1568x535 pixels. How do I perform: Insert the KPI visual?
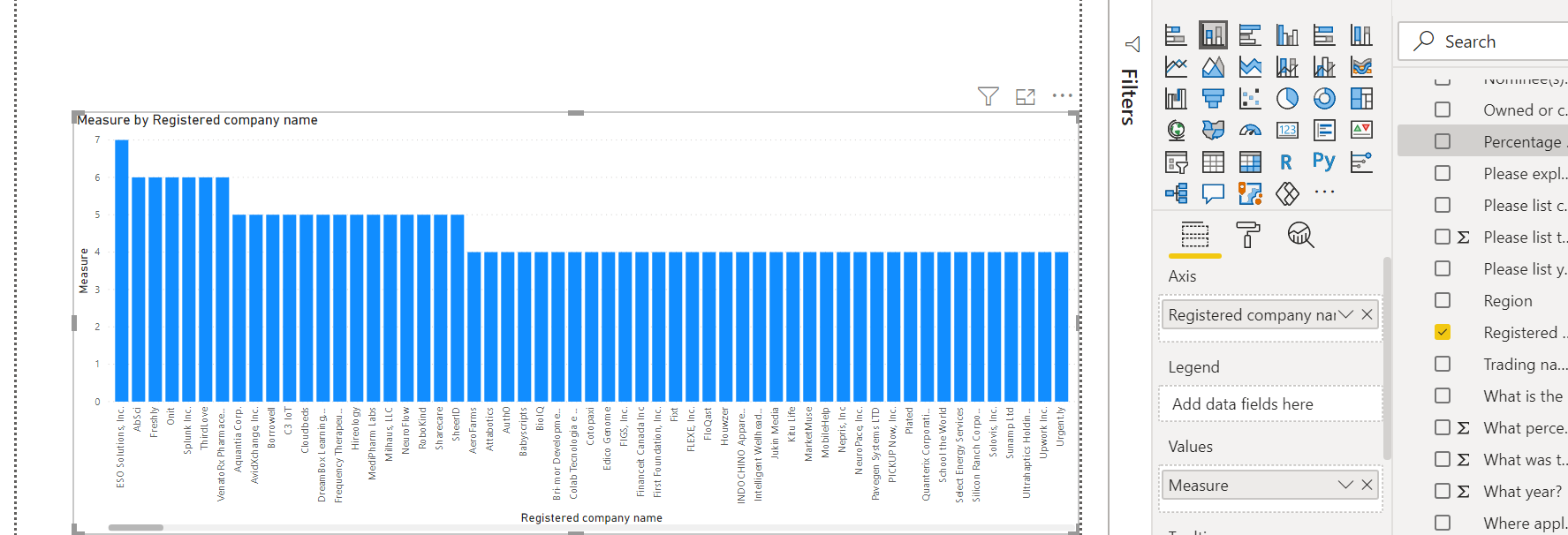point(1361,131)
